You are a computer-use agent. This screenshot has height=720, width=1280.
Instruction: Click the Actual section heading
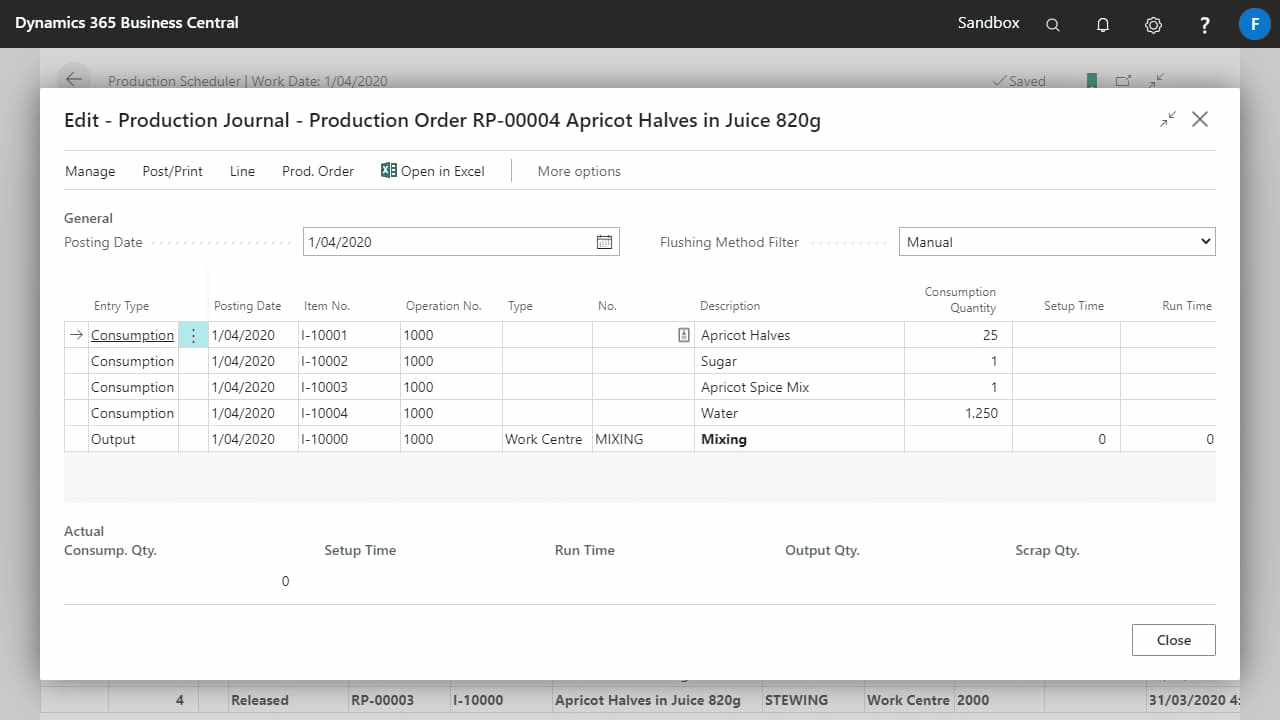click(84, 531)
